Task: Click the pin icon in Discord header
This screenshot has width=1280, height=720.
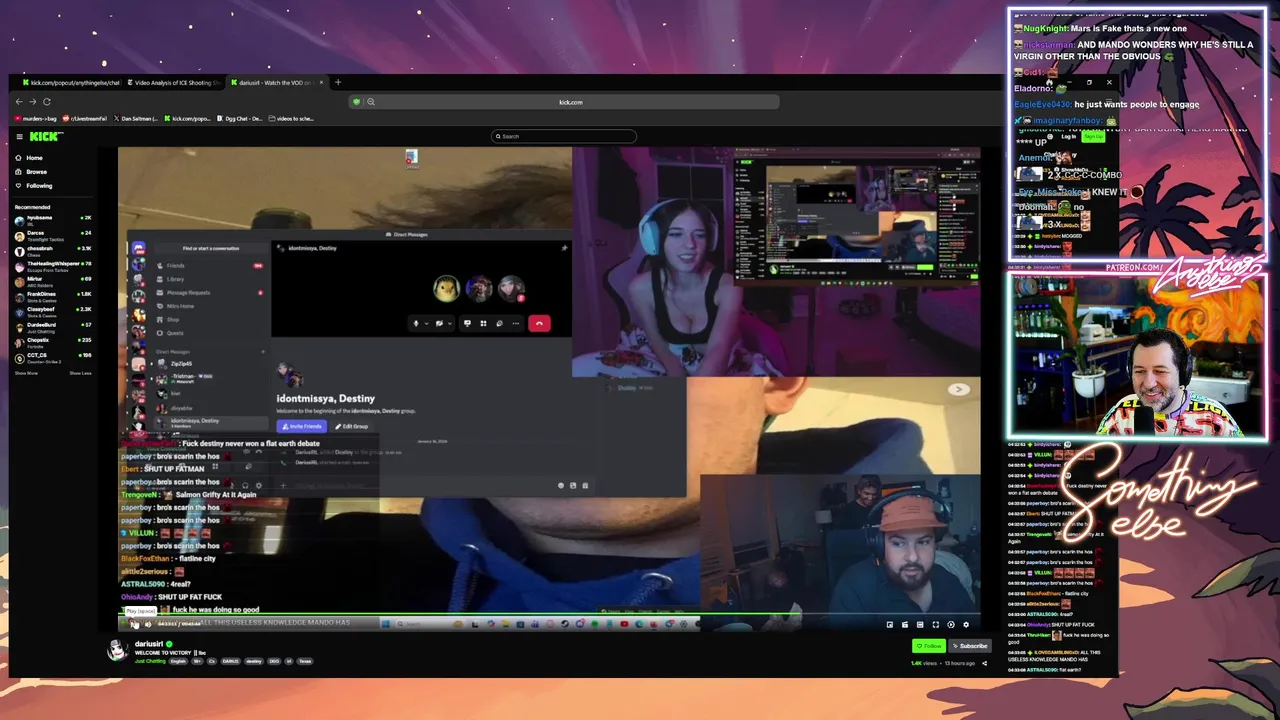Action: 565,248
